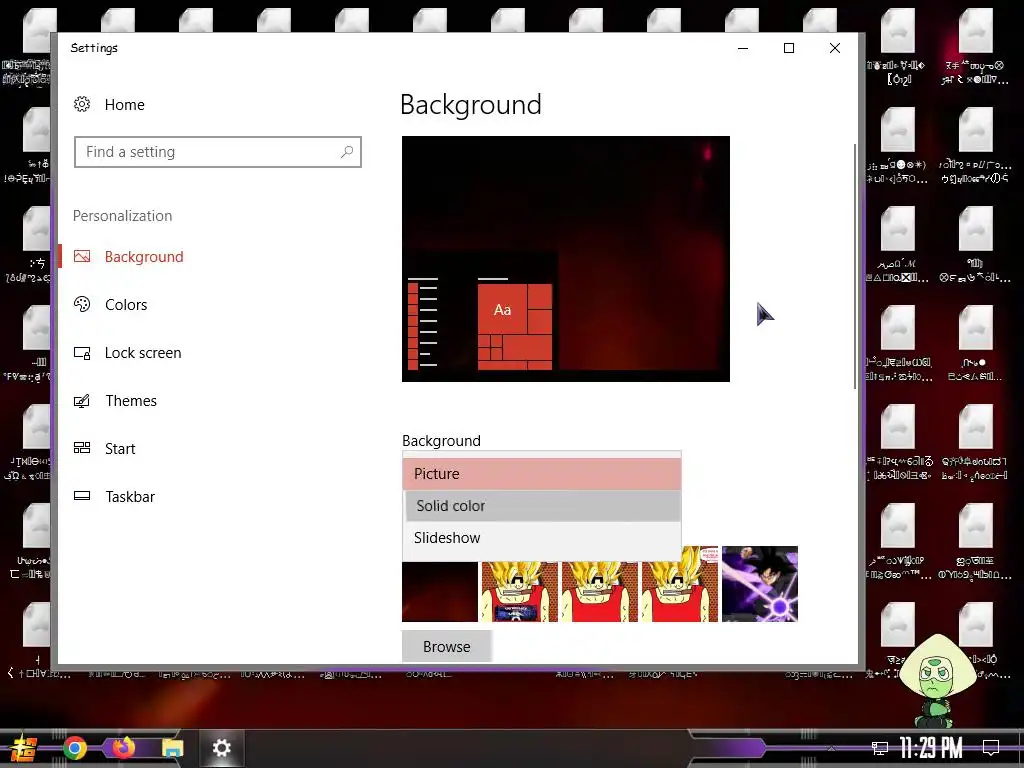Click the Settings gear on the taskbar

point(222,748)
